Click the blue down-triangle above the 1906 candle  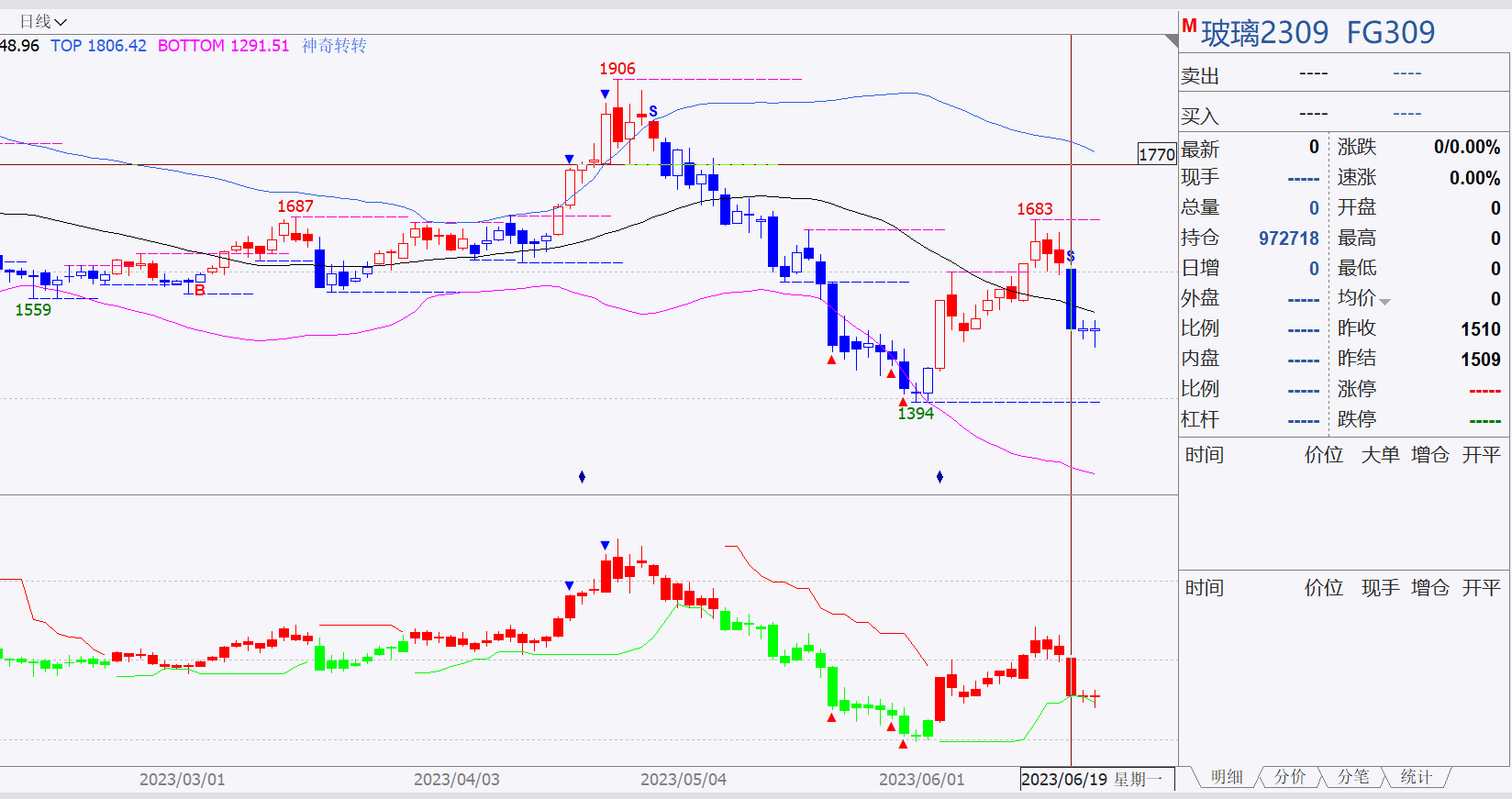(x=605, y=94)
